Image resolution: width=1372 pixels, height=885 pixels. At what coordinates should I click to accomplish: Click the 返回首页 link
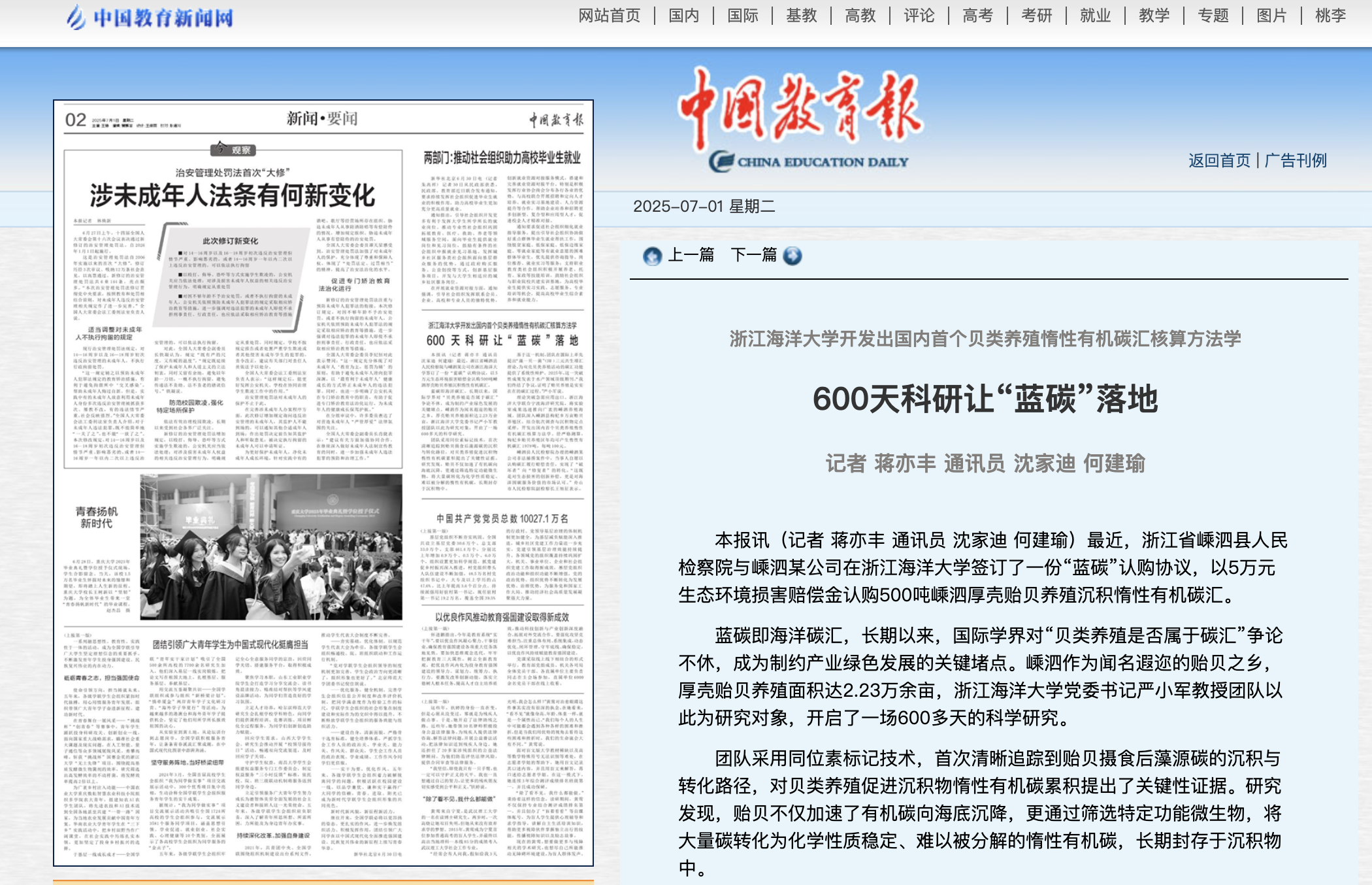[x=1219, y=161]
